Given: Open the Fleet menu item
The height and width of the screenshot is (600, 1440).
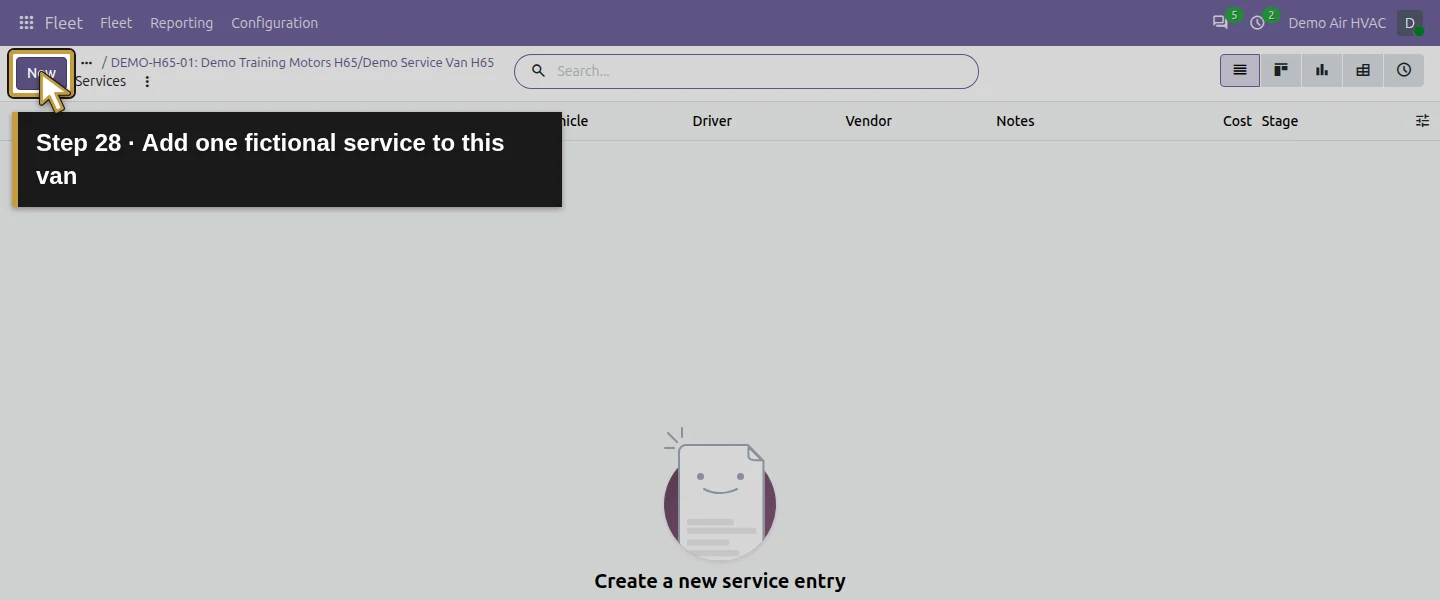Looking at the screenshot, I should coord(116,22).
